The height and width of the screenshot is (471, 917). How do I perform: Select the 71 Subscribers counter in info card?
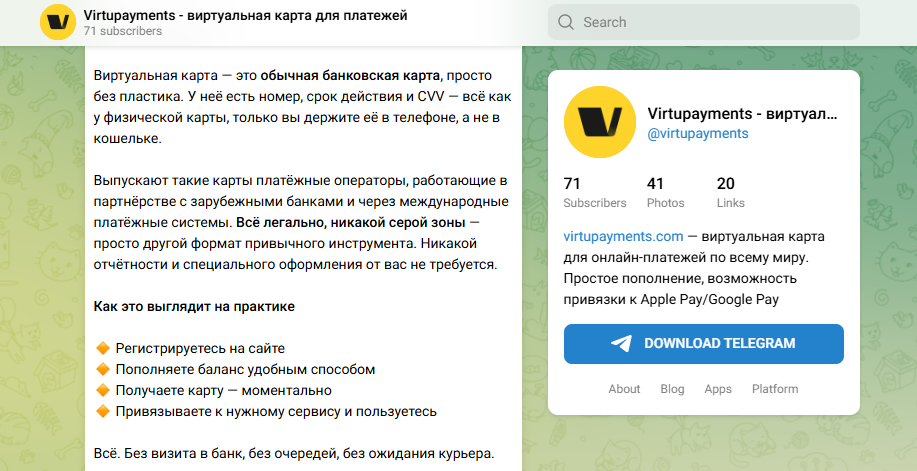click(595, 192)
